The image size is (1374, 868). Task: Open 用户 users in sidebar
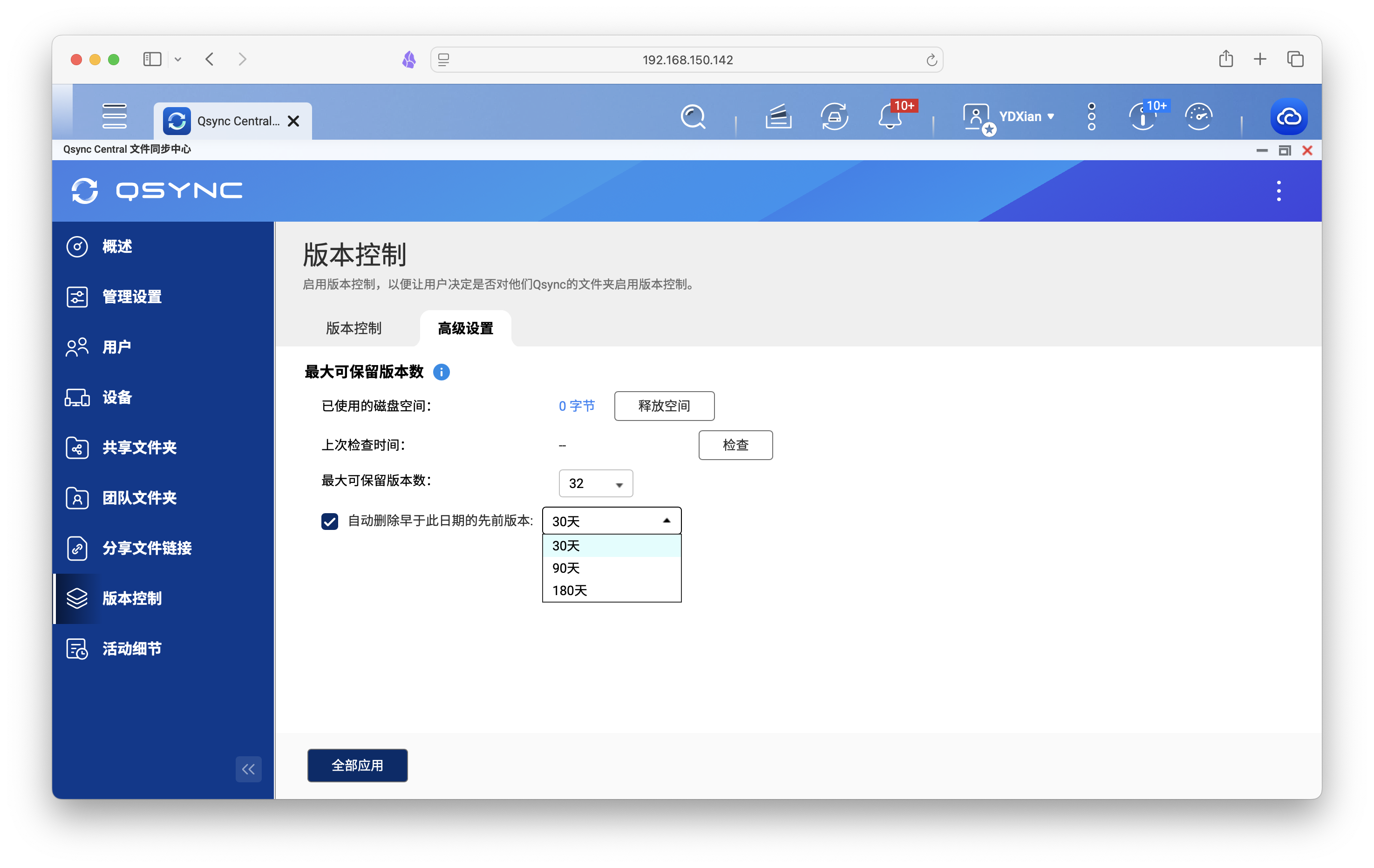164,347
